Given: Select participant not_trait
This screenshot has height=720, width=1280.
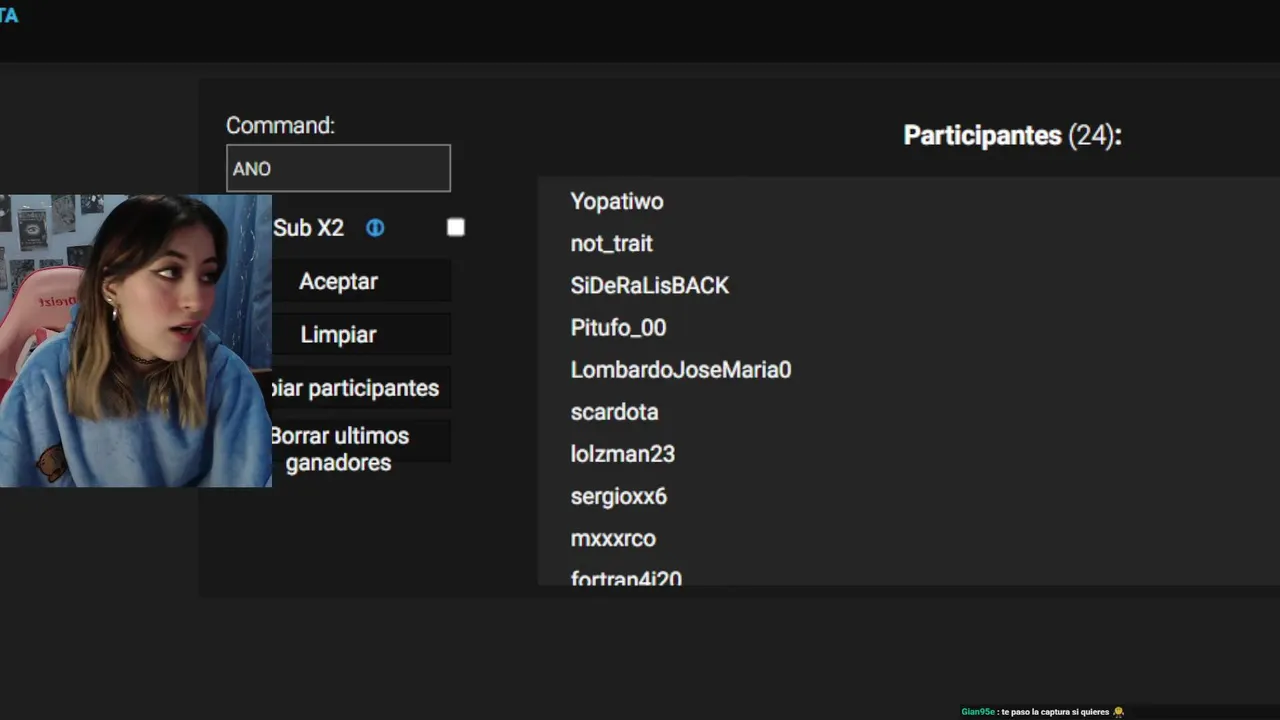Looking at the screenshot, I should click(x=611, y=243).
